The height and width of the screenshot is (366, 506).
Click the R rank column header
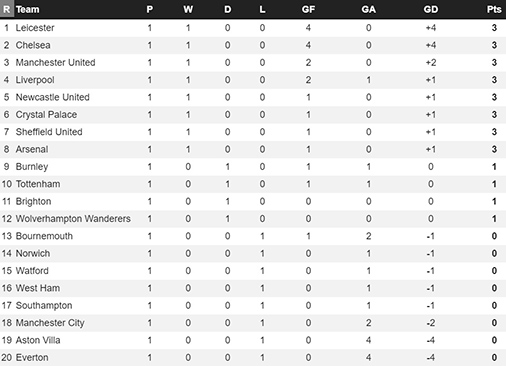click(7, 9)
